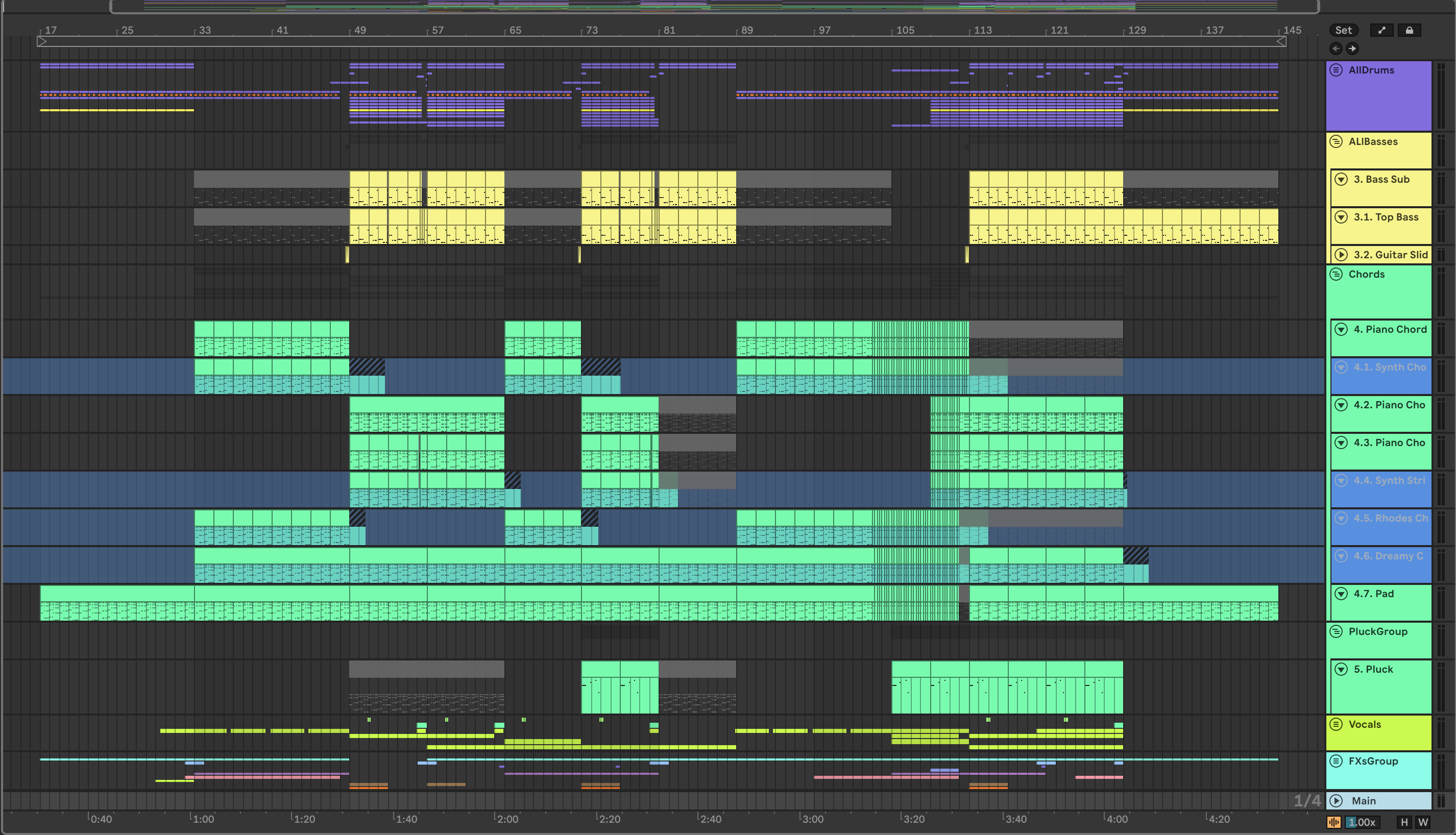Screen dimensions: 1456x835
Task: Collapse the AllDrums group track
Action: coord(1336,70)
